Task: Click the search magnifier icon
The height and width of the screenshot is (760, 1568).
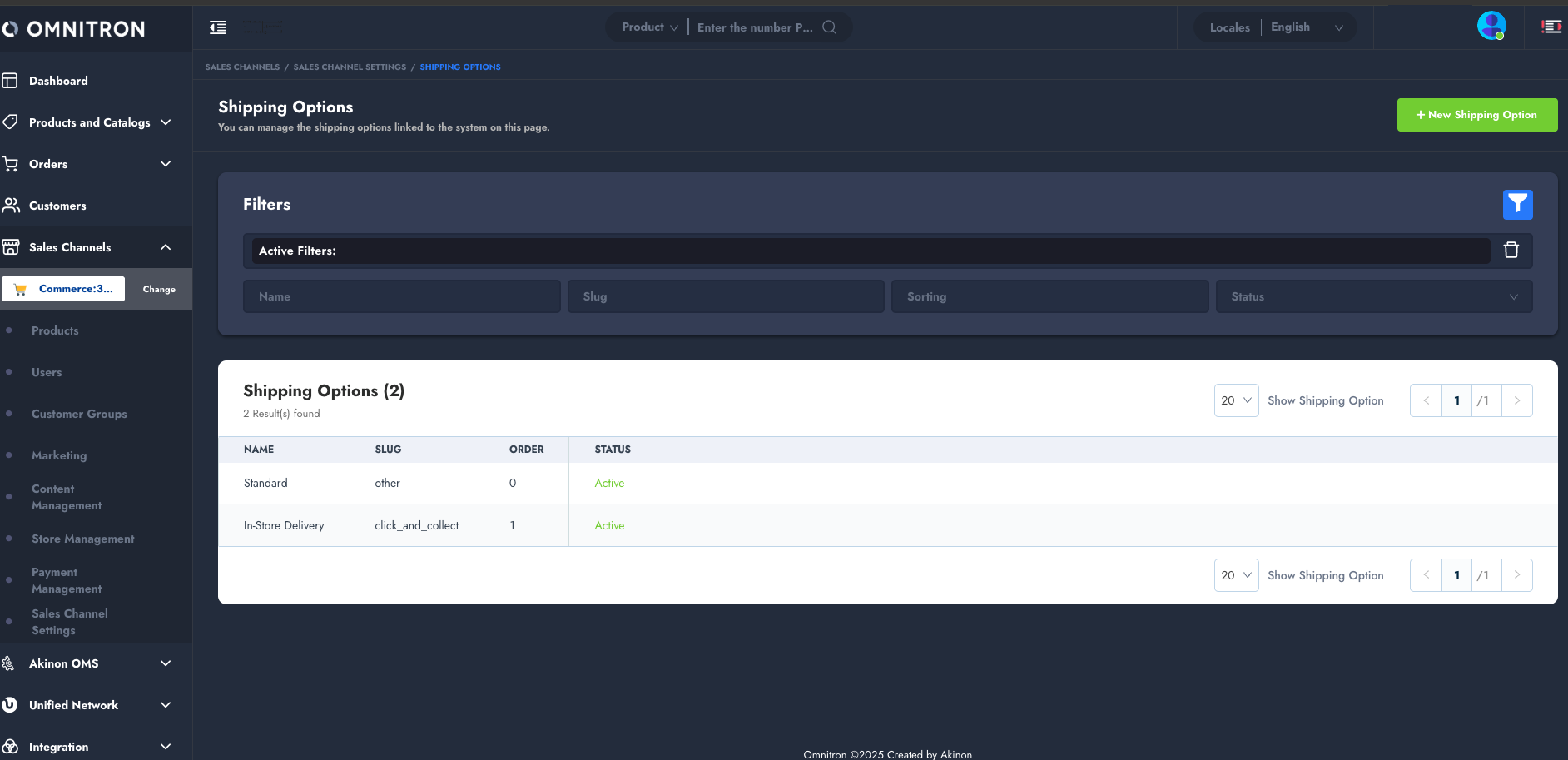Action: (829, 27)
